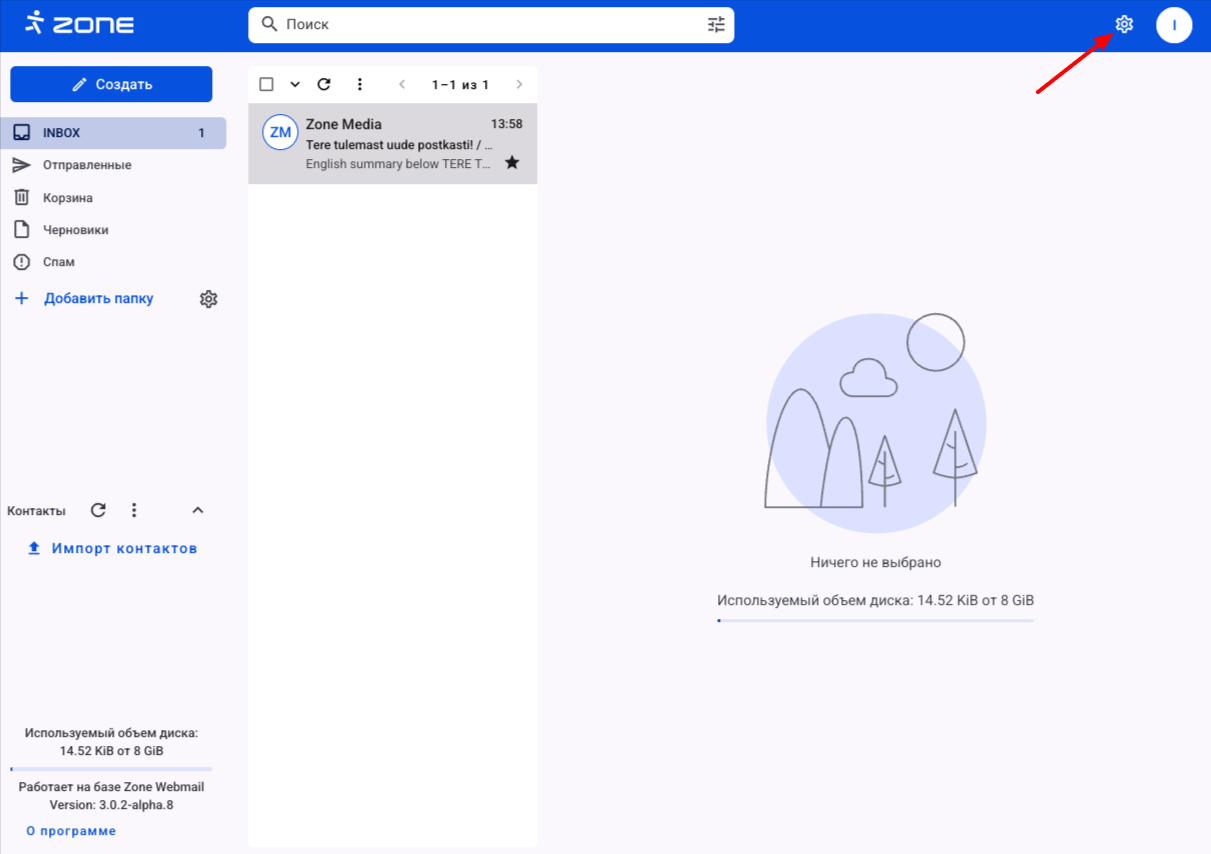Click in the Поиск search field
The image size is (1211, 854).
[x=490, y=25]
